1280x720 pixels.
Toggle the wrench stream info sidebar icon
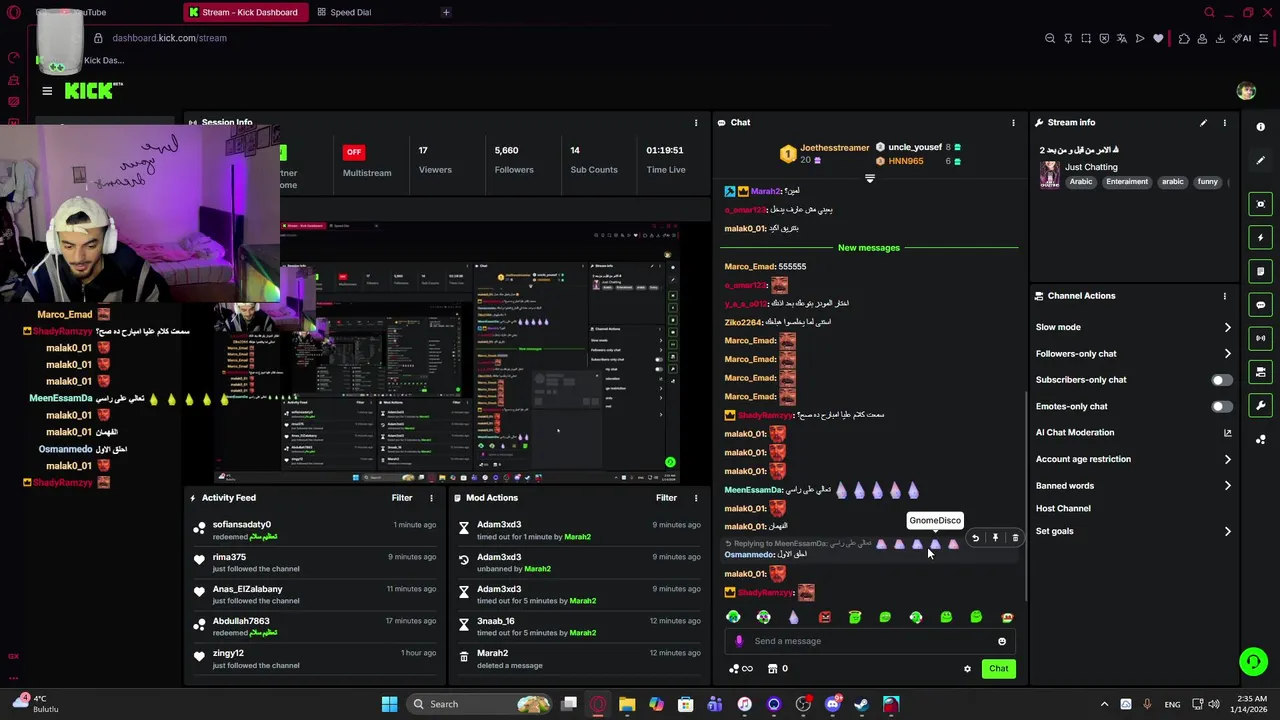point(1260,405)
